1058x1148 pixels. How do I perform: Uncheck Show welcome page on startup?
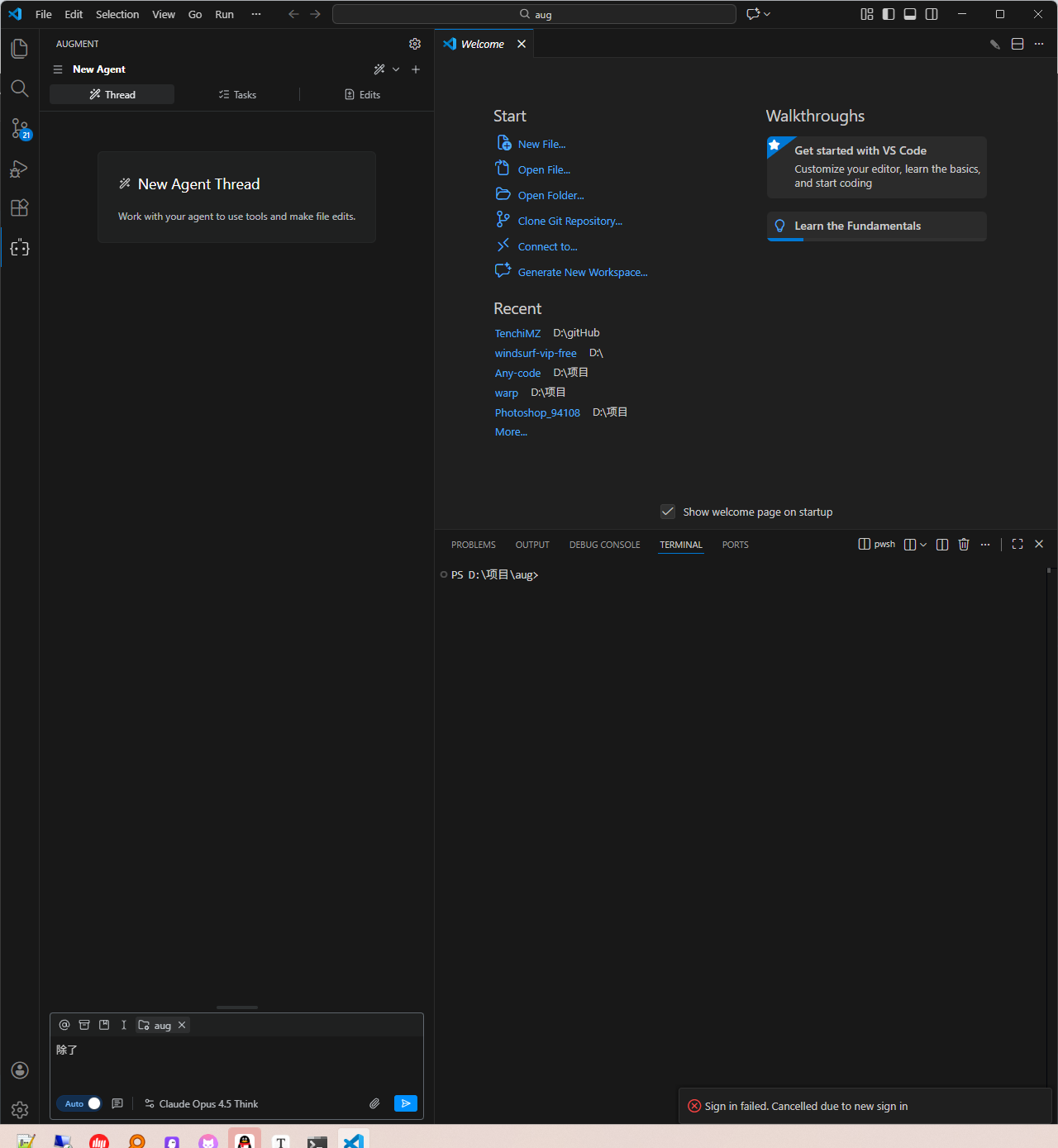(668, 512)
